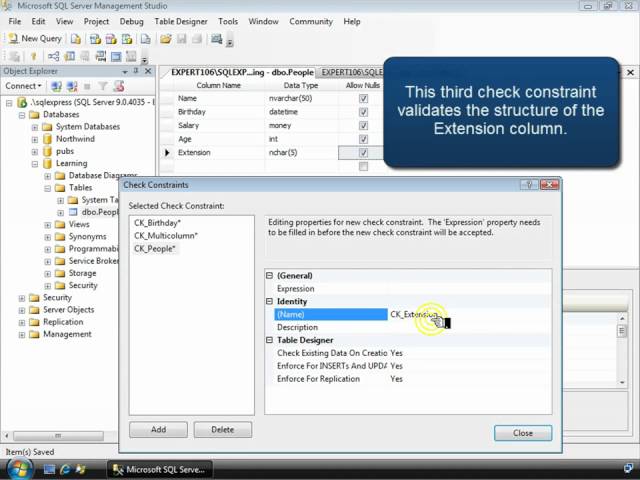Open the Table Designer menu
The height and width of the screenshot is (480, 640).
point(181,22)
